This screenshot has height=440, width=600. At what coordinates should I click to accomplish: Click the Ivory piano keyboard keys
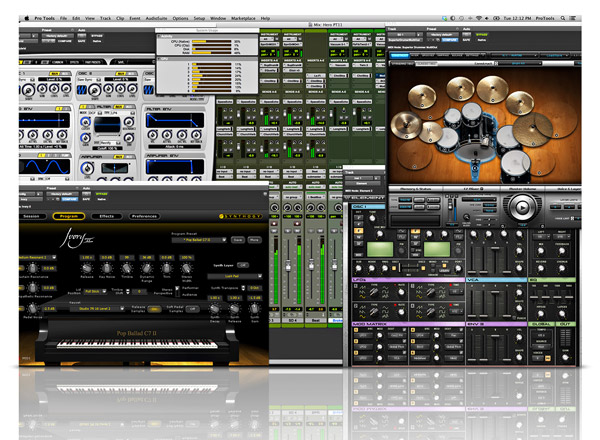[137, 344]
